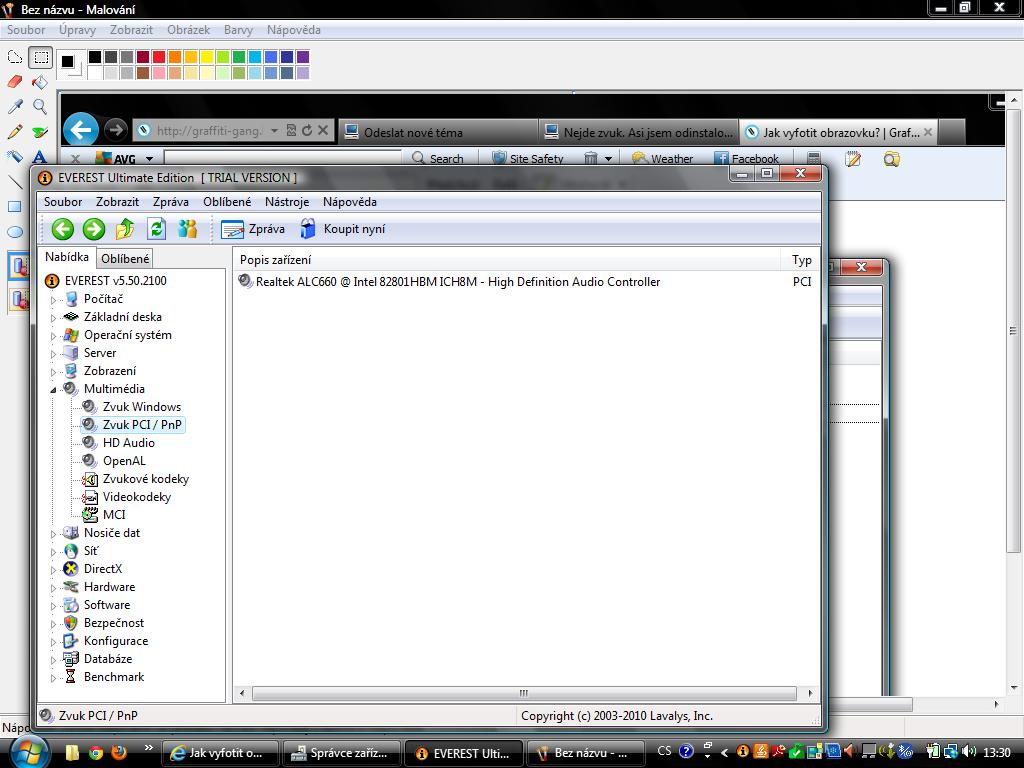Click the EVEREST up-level arrow icon
Screen dimensions: 1024x768
(x=125, y=229)
